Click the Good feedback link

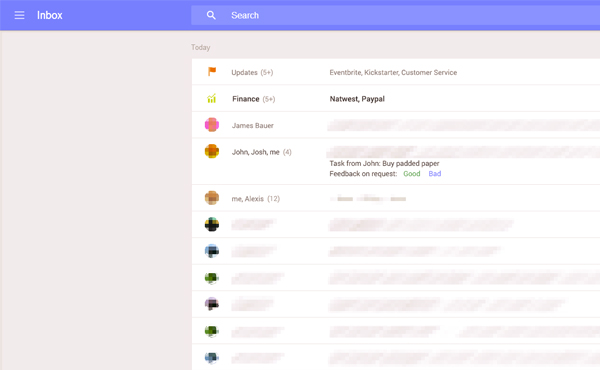(412, 174)
